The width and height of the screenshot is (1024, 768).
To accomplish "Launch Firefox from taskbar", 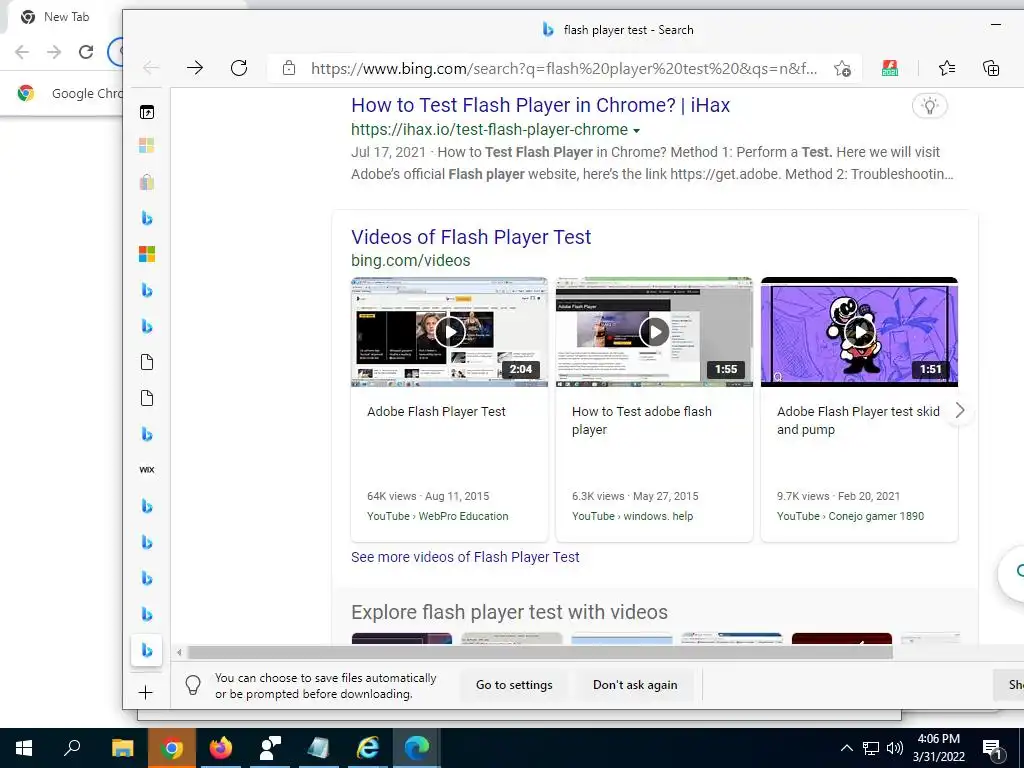I will 221,748.
